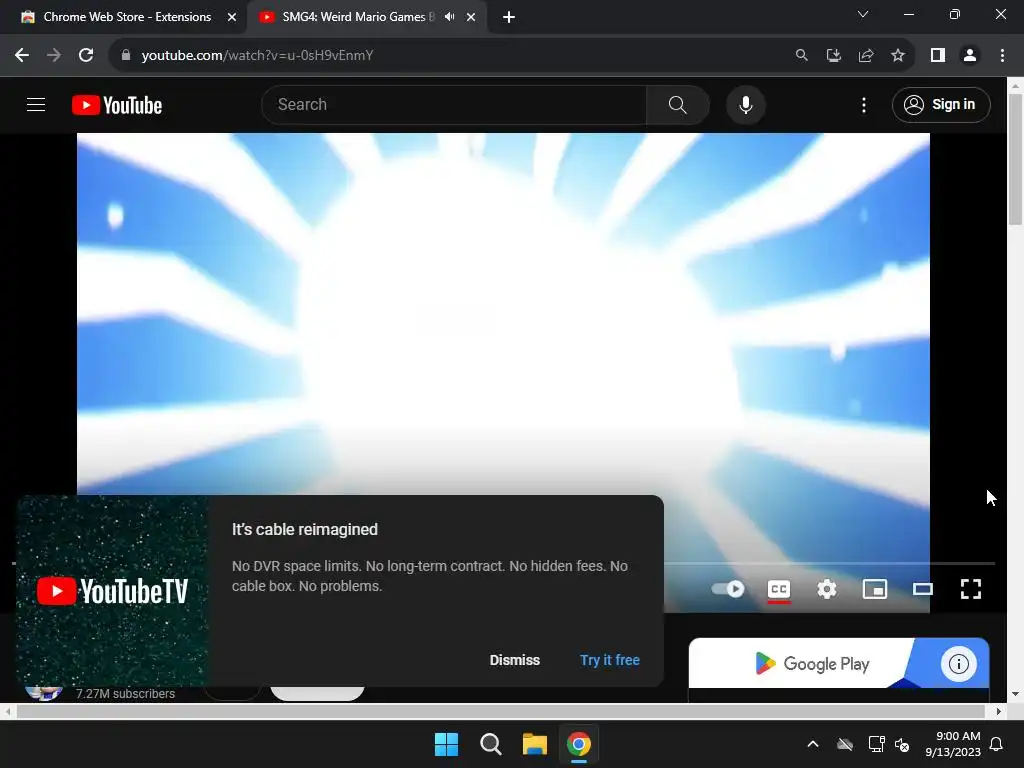The width and height of the screenshot is (1024, 768).
Task: Click the 7.27M subscribers text
Action: click(125, 694)
